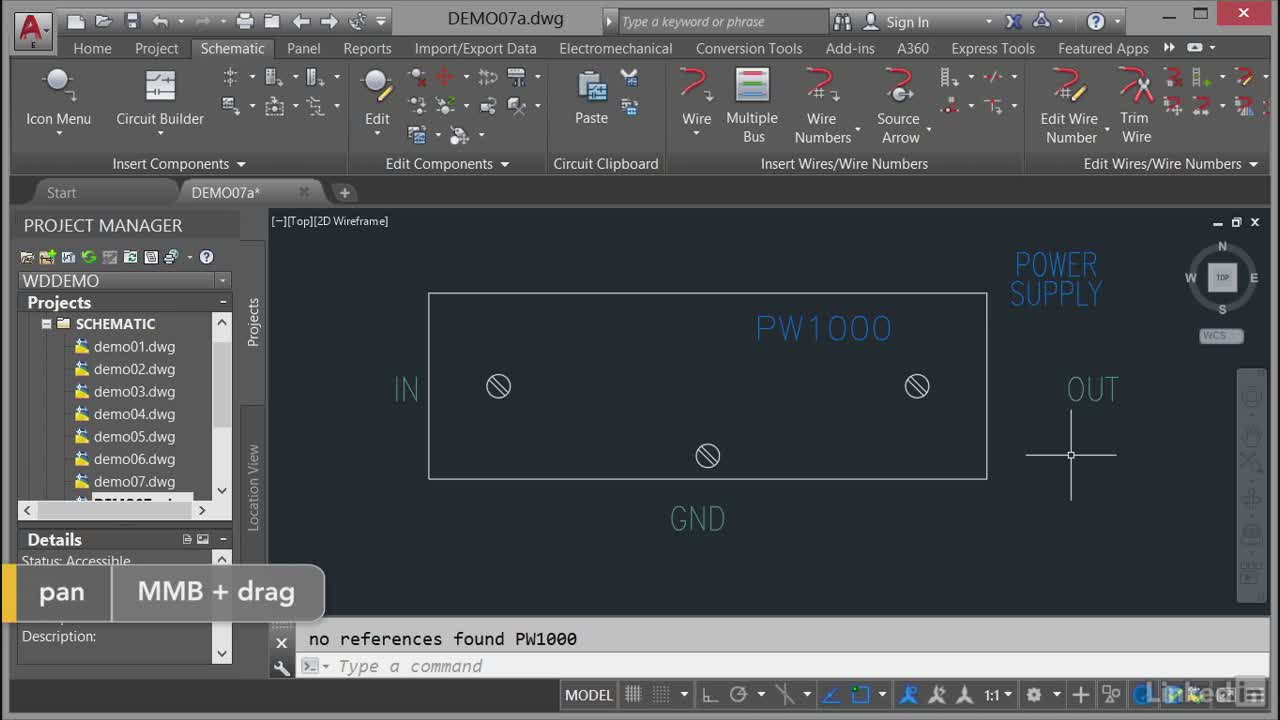Open the Autodesk Exchange X icon
The width and height of the screenshot is (1280, 720).
[x=1014, y=21]
